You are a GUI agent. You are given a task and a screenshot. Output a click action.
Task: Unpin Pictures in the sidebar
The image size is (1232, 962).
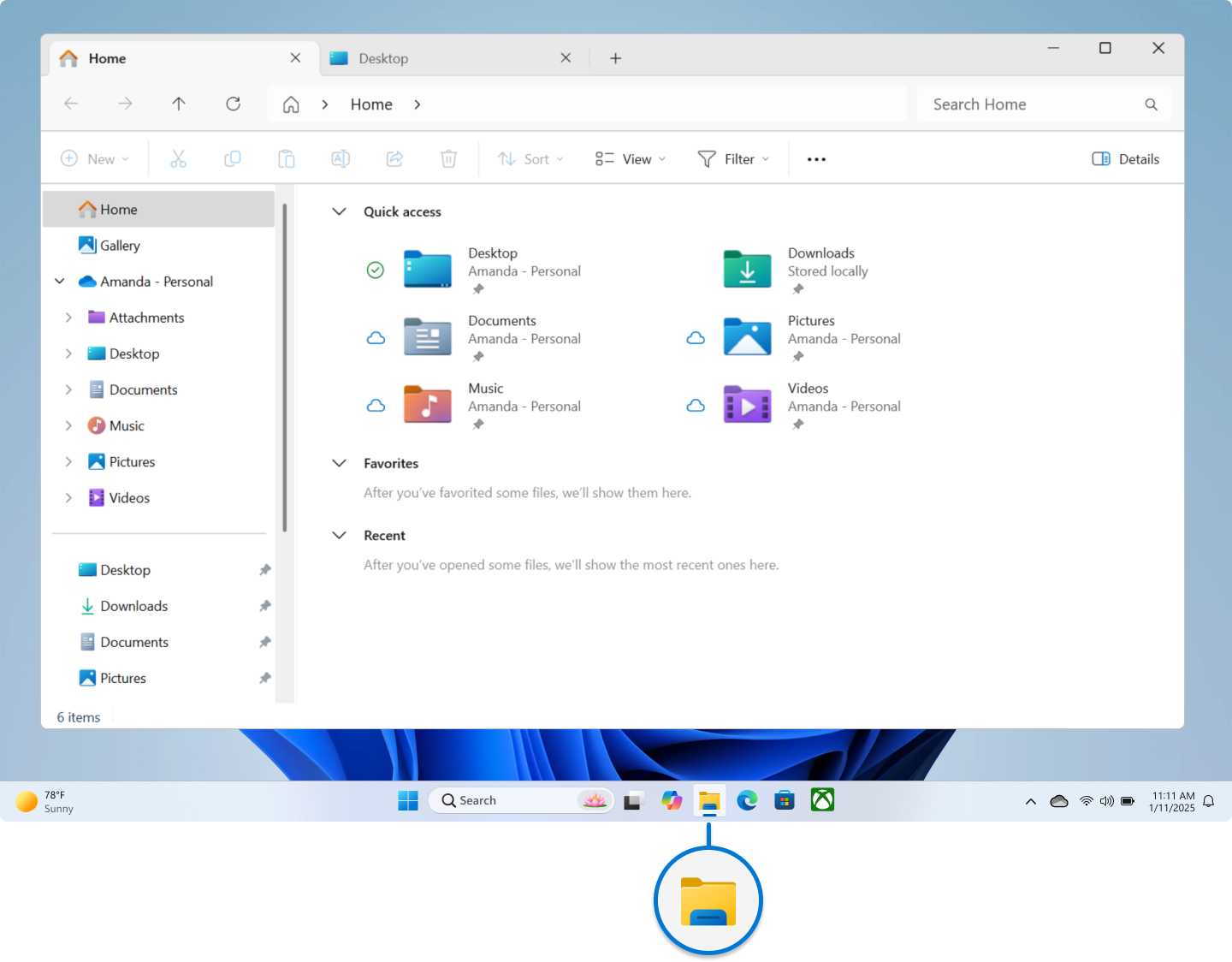[264, 677]
